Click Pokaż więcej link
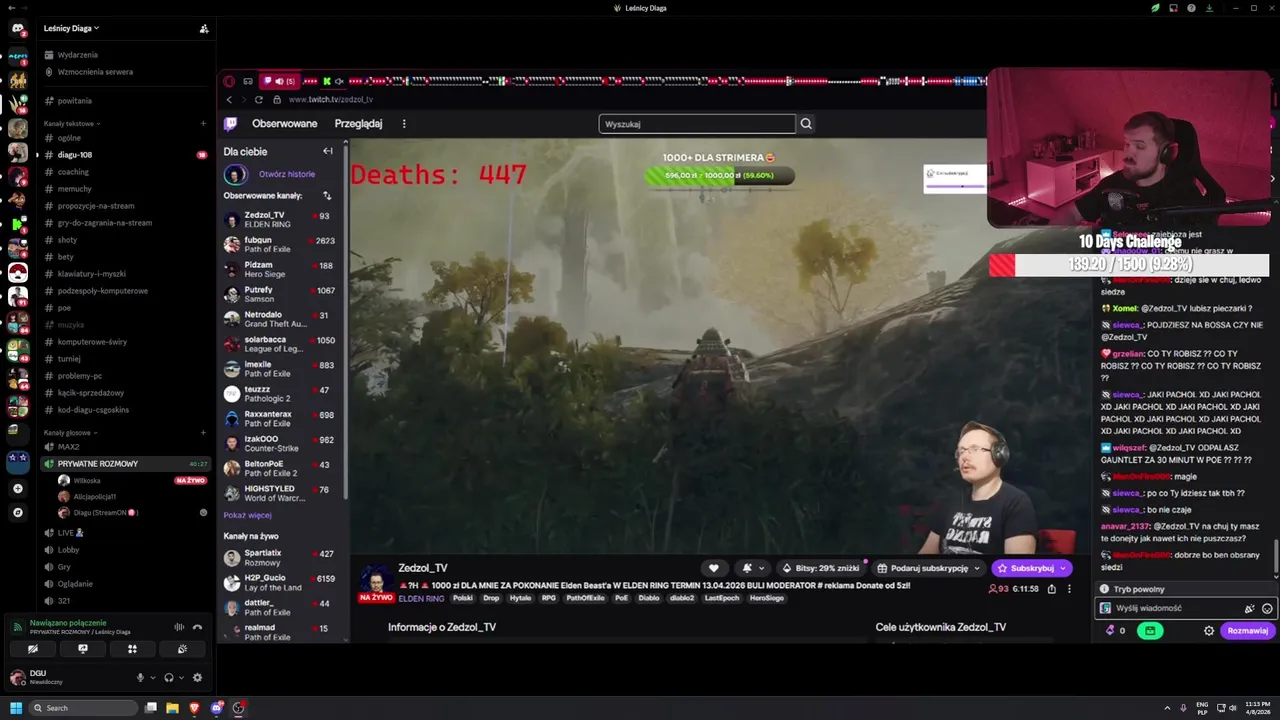This screenshot has width=1280, height=720. 247,515
